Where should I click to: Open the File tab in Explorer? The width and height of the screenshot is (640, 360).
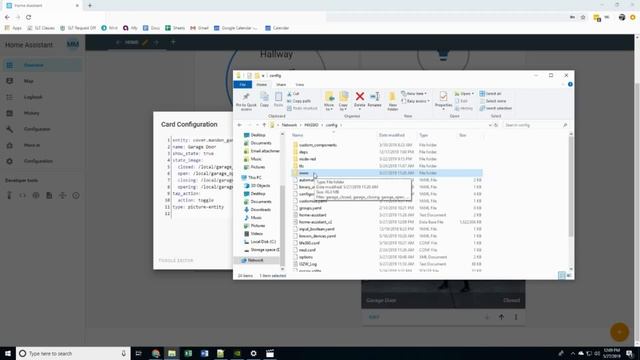(242, 84)
